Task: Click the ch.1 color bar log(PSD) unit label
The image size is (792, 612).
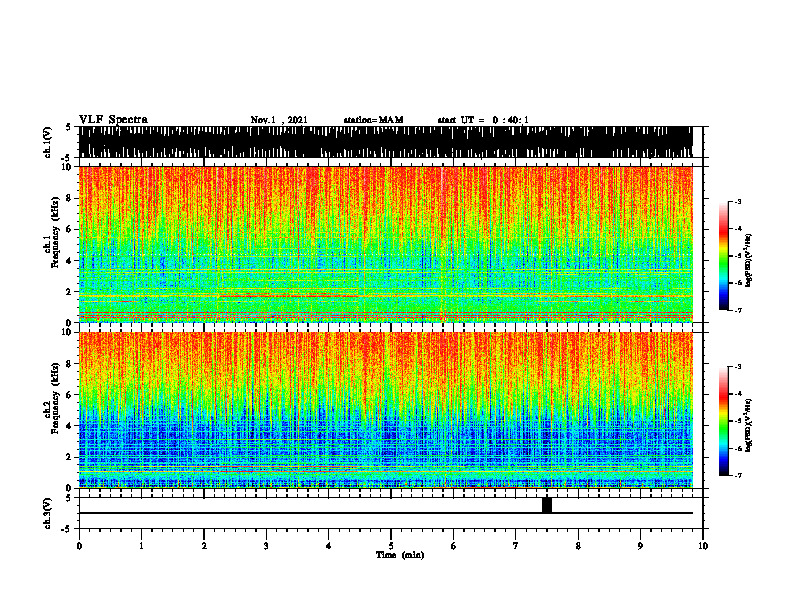Action: click(749, 260)
